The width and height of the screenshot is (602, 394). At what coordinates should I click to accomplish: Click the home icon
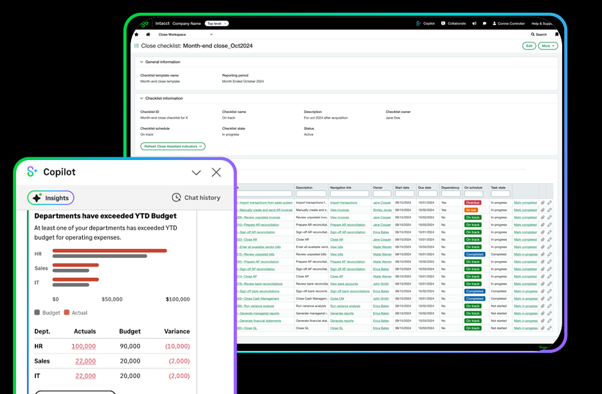coord(148,34)
